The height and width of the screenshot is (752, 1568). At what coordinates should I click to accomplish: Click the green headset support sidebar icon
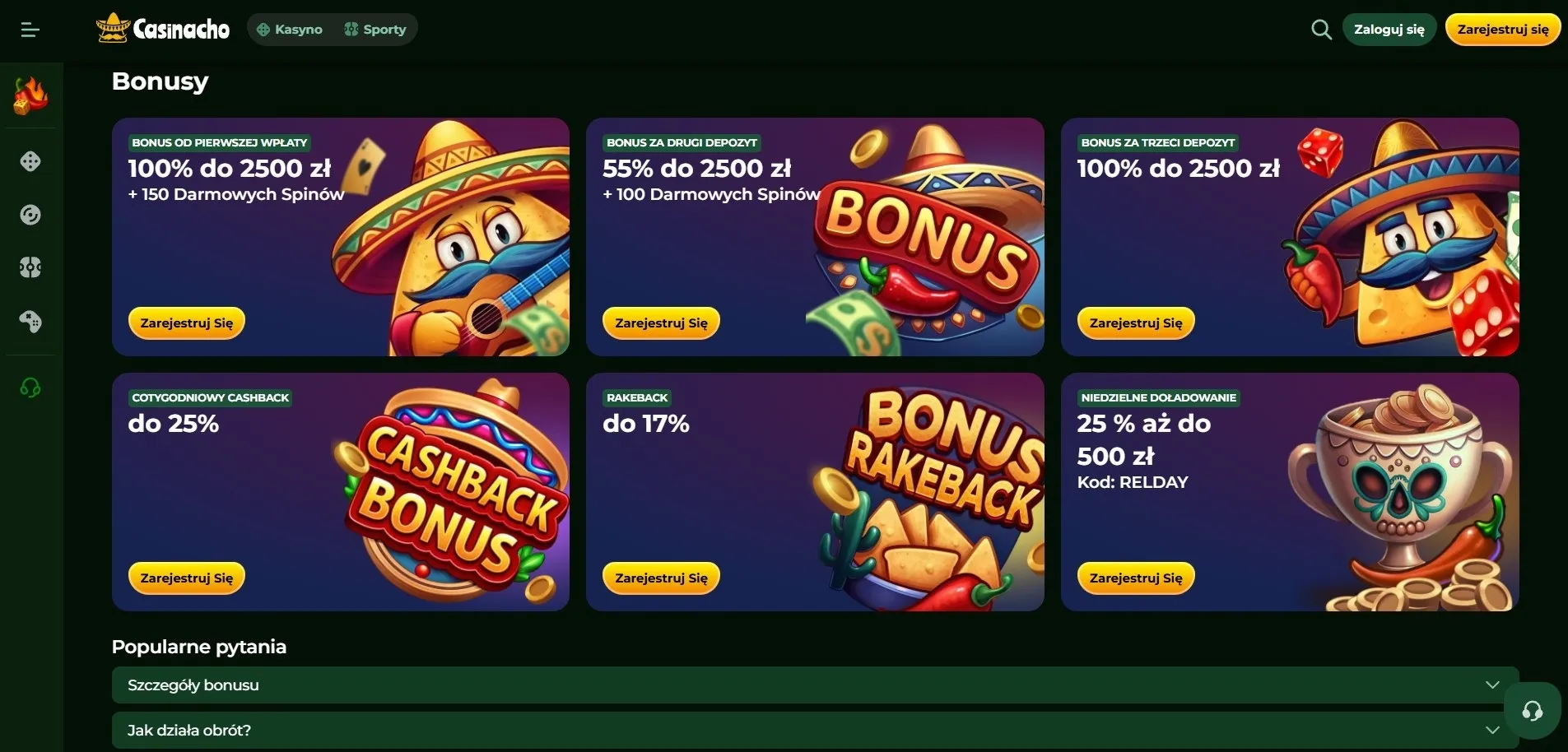pos(30,388)
